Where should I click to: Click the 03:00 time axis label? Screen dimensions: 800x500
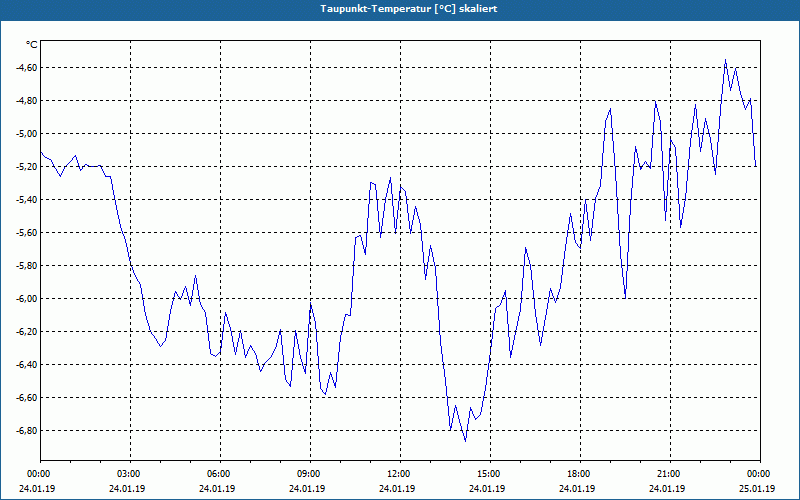[131, 474]
